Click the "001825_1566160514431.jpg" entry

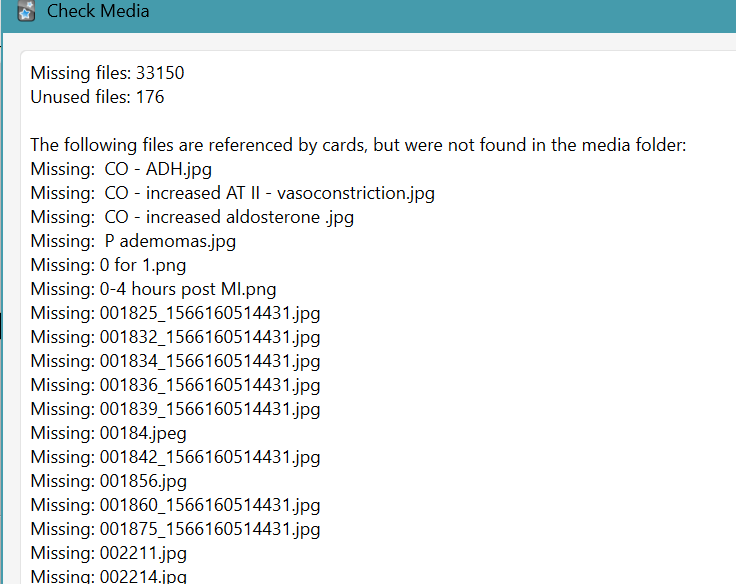[x=175, y=313]
